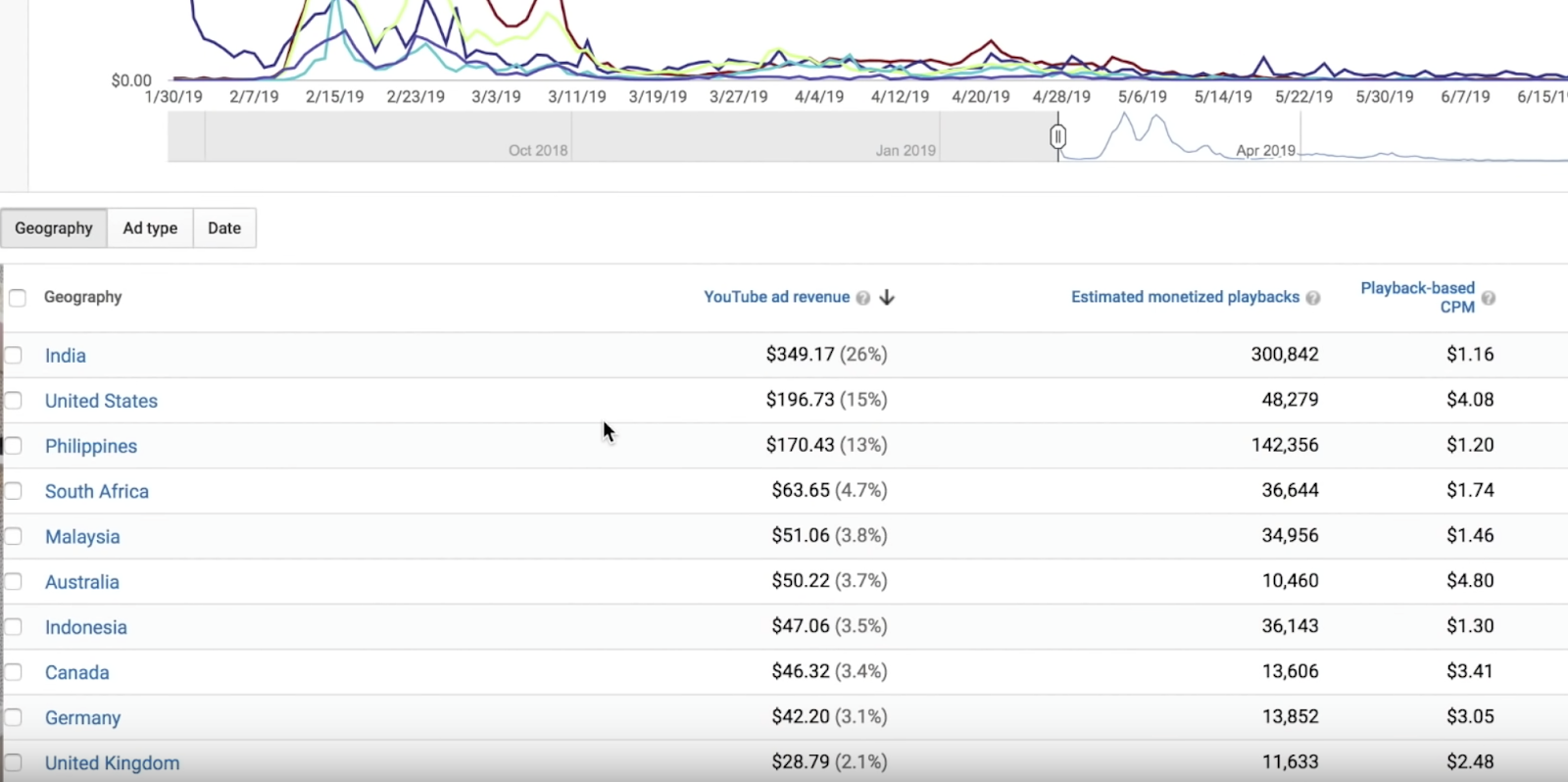Image resolution: width=1568 pixels, height=782 pixels.
Task: Switch to the Date tab
Action: click(x=224, y=228)
